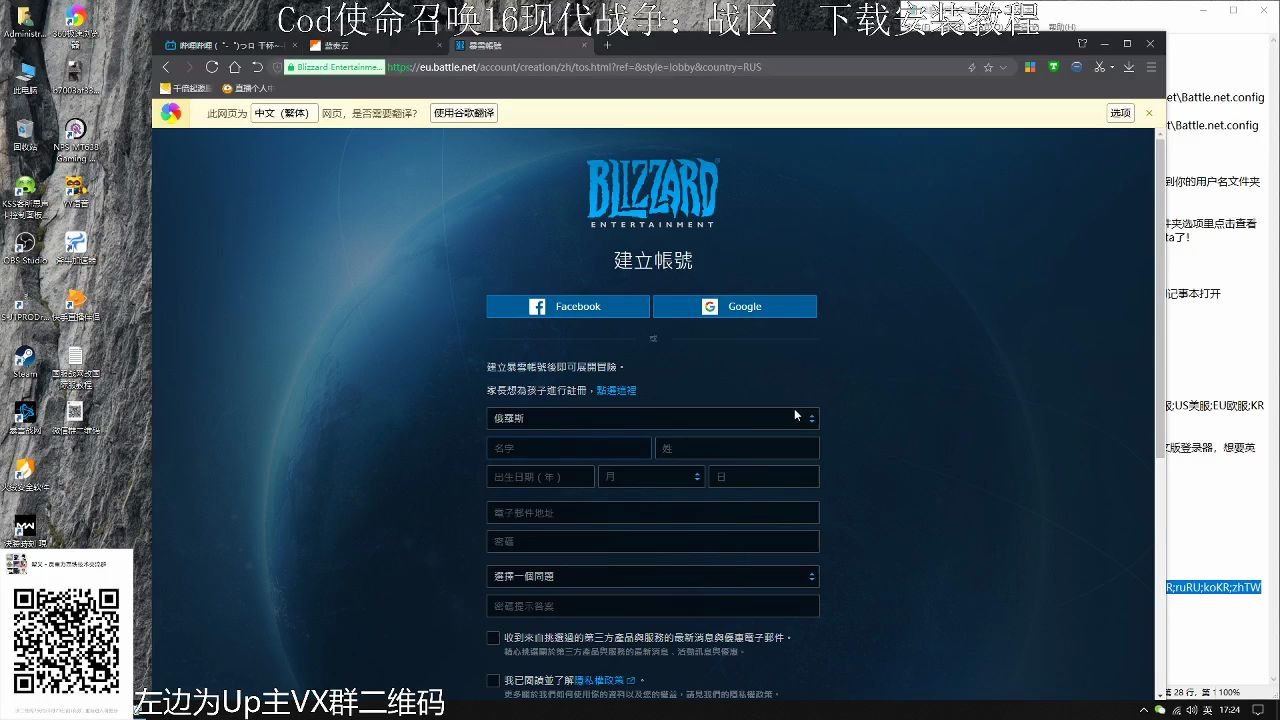Click the clock showing 17:24 in taskbar

point(1230,710)
